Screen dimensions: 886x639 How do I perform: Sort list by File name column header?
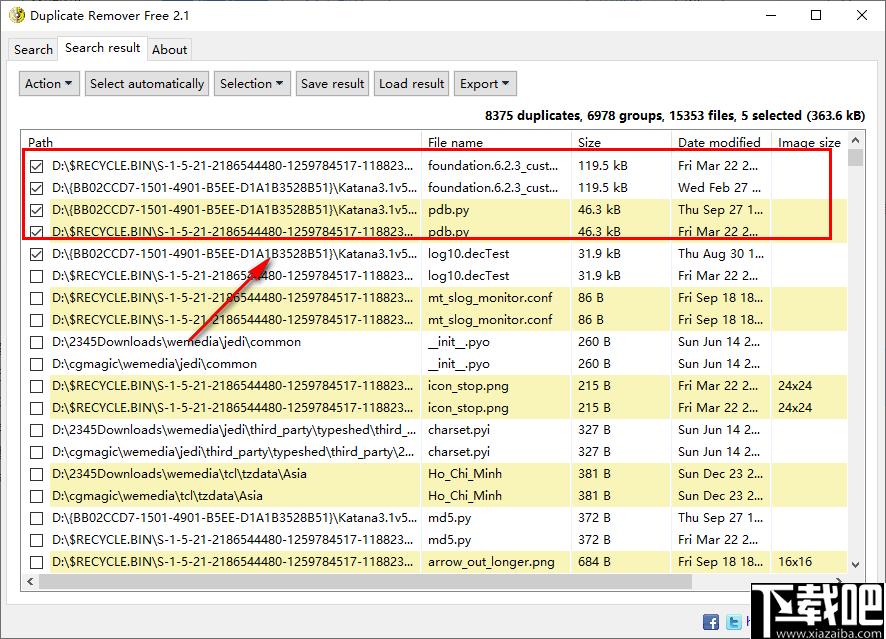click(x=496, y=142)
